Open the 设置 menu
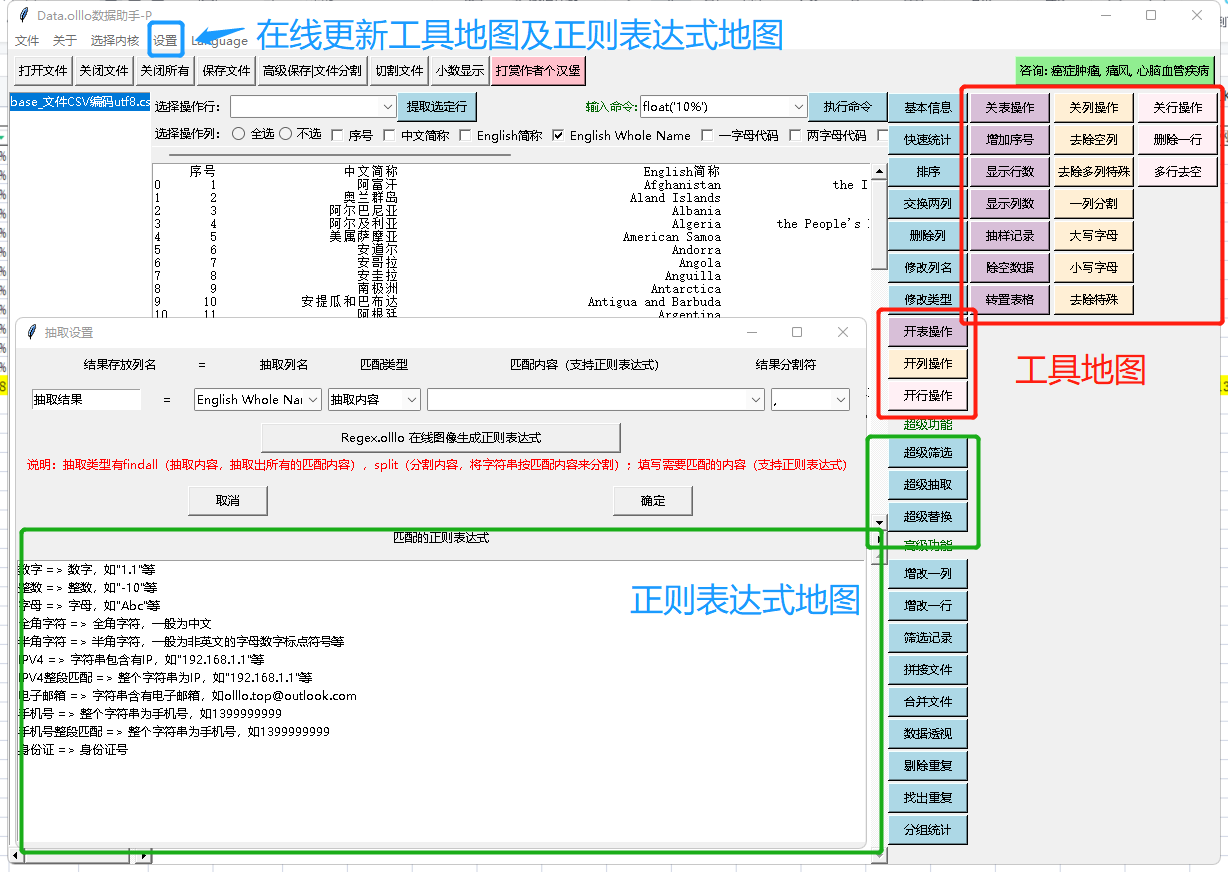The width and height of the screenshot is (1228, 872). (x=165, y=41)
